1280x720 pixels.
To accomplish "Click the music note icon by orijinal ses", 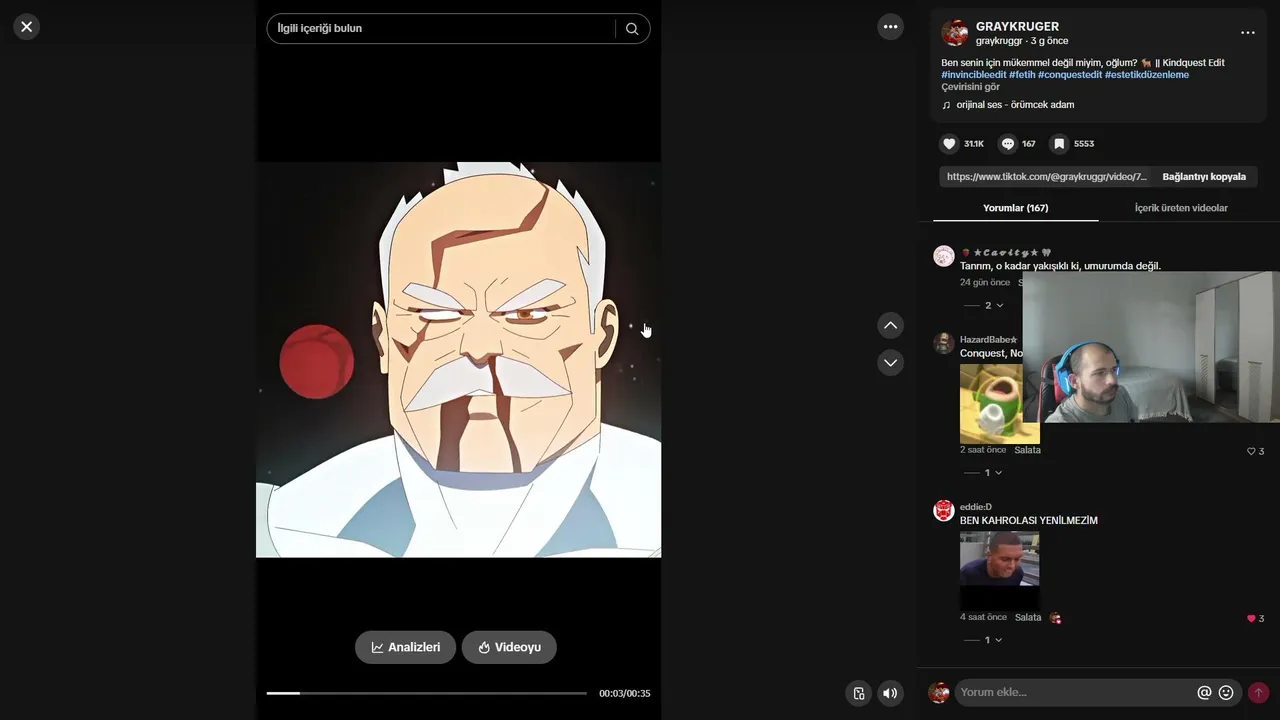I will point(946,105).
